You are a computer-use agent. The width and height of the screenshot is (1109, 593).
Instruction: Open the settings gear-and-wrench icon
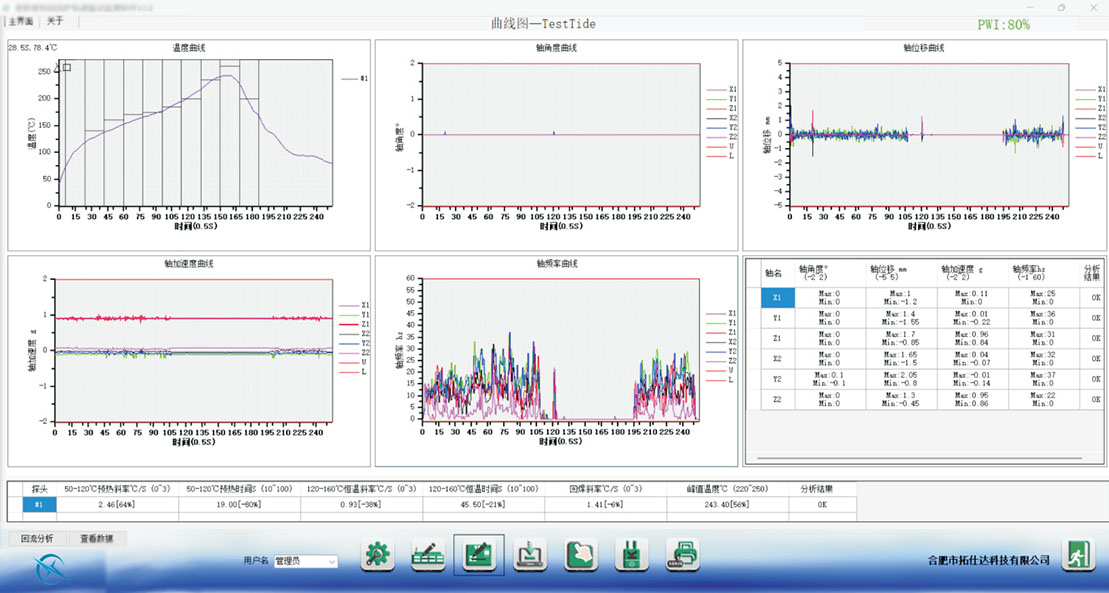[377, 555]
